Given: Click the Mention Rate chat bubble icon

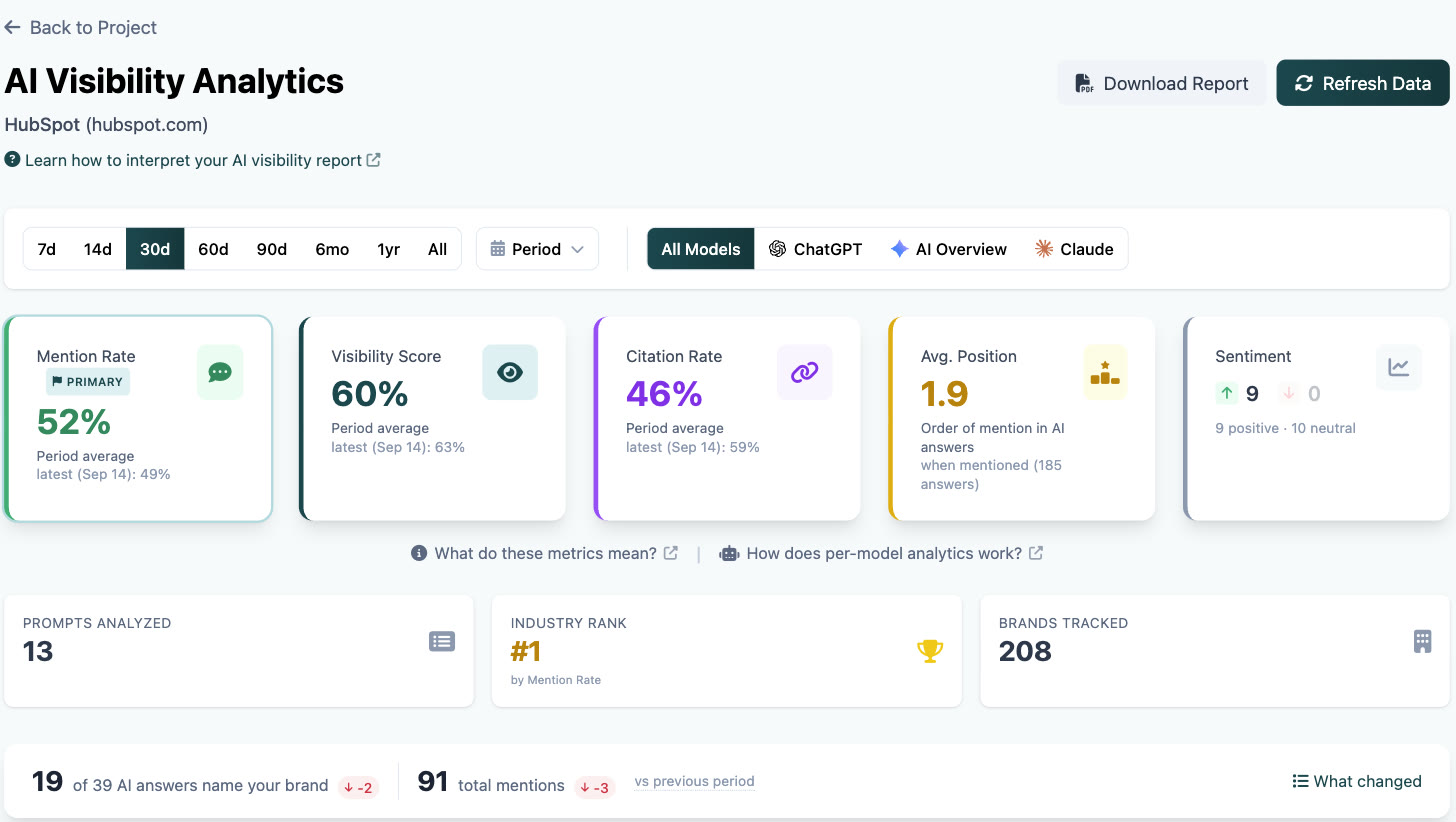Looking at the screenshot, I should pyautogui.click(x=220, y=372).
